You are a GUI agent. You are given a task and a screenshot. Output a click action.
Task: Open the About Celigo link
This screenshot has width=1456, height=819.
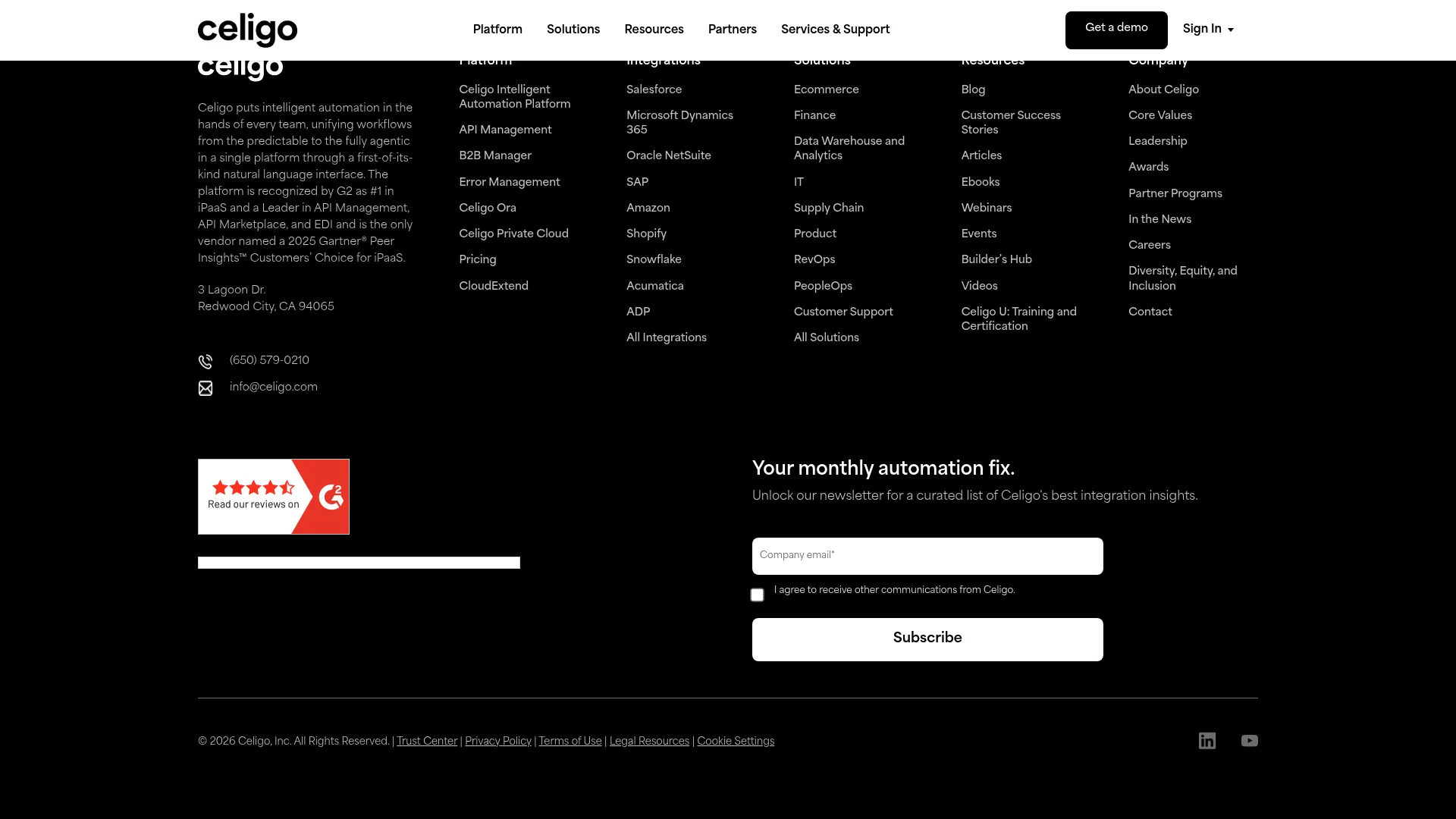pos(1163,90)
